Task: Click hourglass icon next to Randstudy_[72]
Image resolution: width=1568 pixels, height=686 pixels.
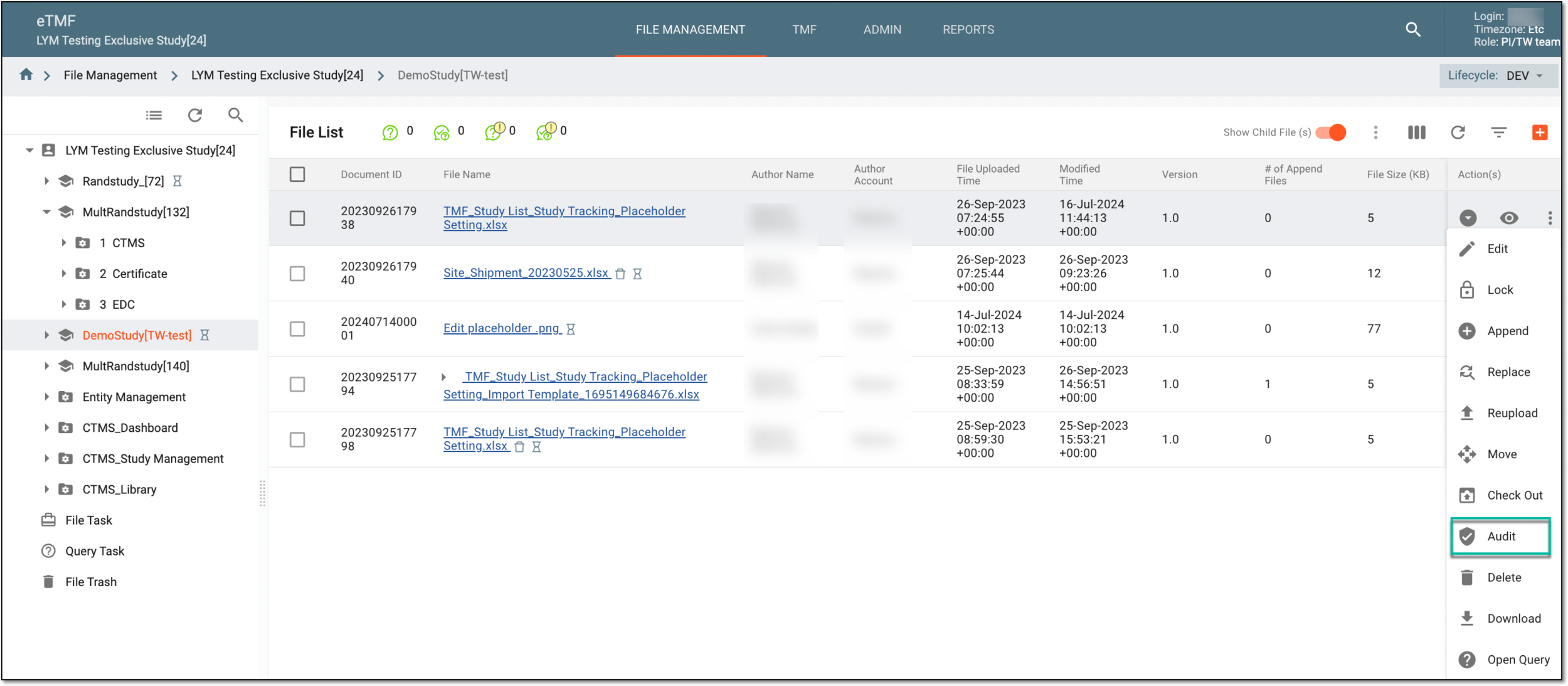Action: pyautogui.click(x=177, y=181)
